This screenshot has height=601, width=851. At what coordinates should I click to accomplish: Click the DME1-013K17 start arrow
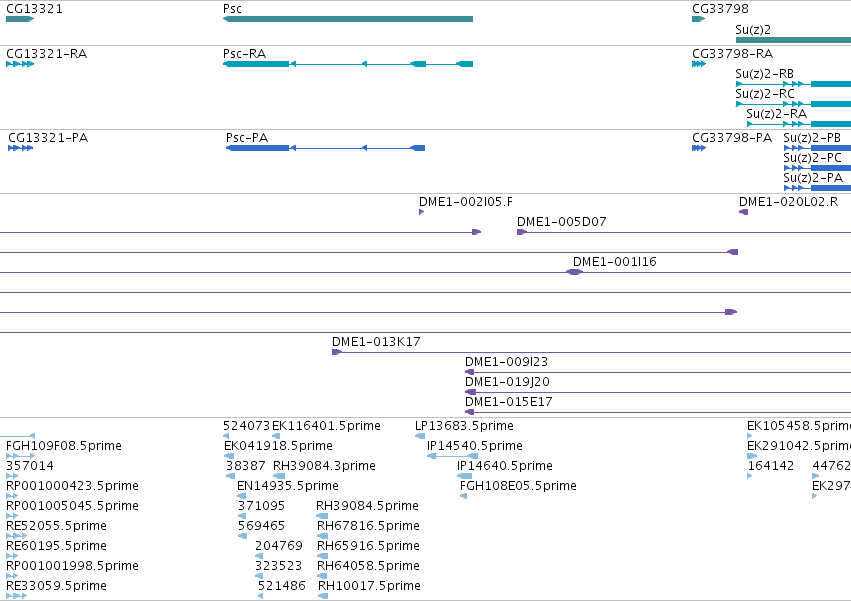(x=337, y=352)
